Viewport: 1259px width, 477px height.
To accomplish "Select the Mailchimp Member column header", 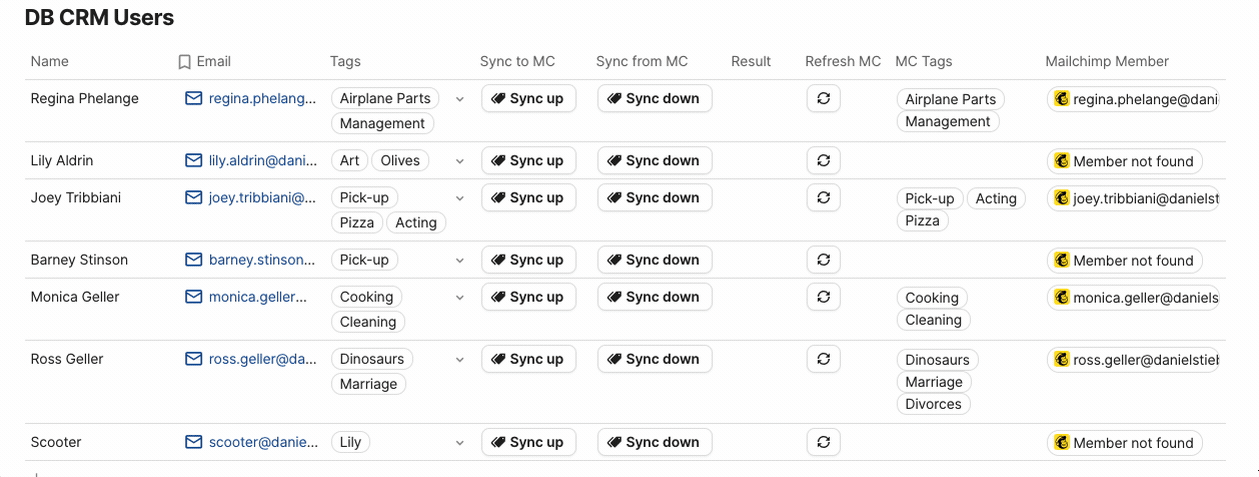I will tap(1106, 61).
